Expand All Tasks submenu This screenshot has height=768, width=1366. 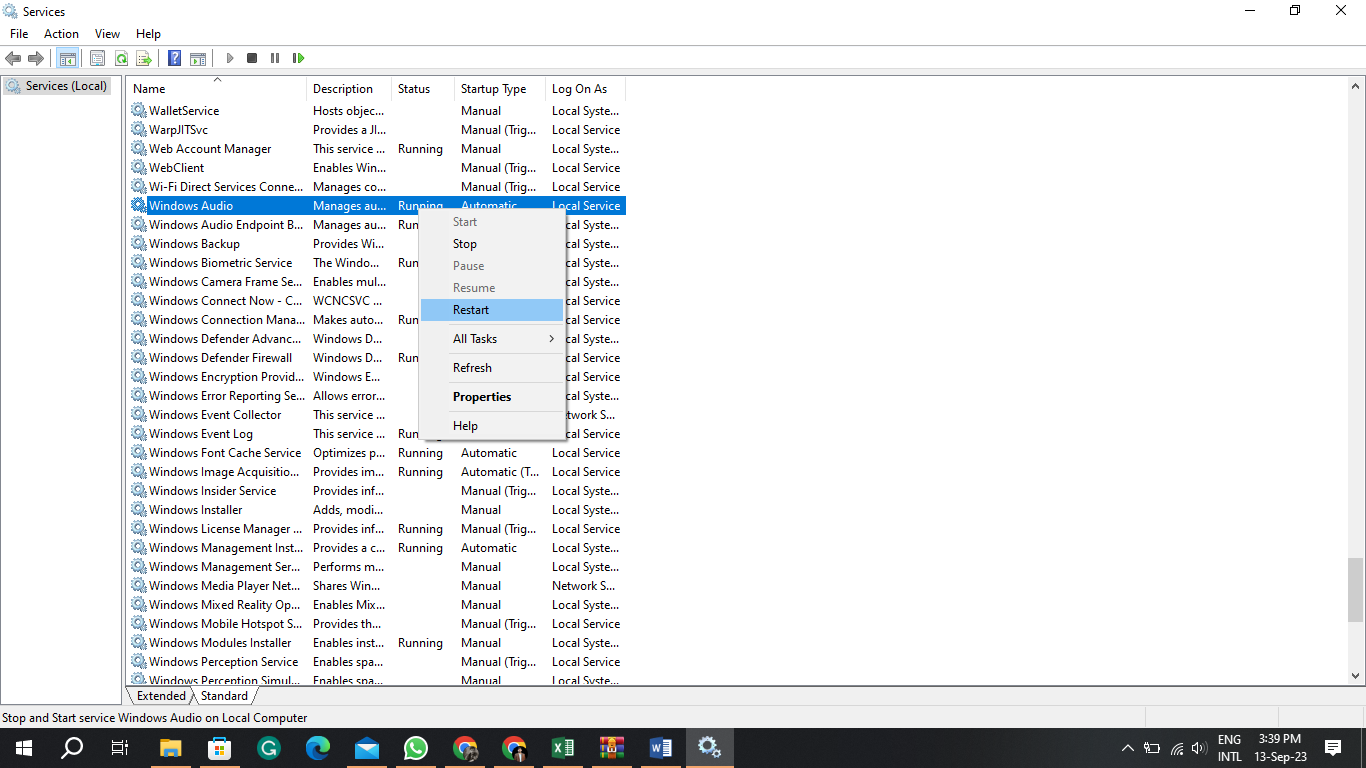click(492, 339)
